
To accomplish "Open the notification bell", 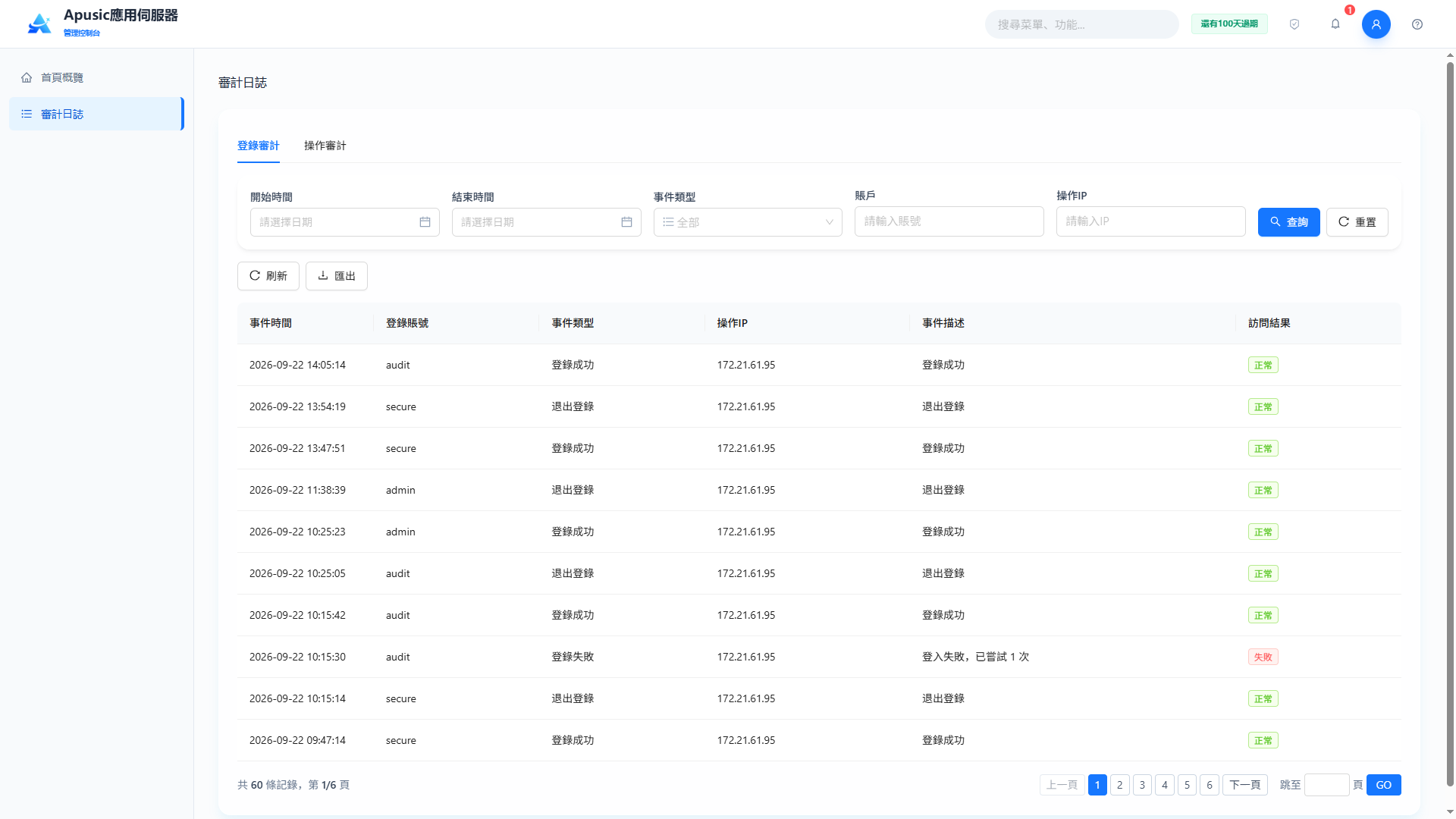I will point(1335,24).
